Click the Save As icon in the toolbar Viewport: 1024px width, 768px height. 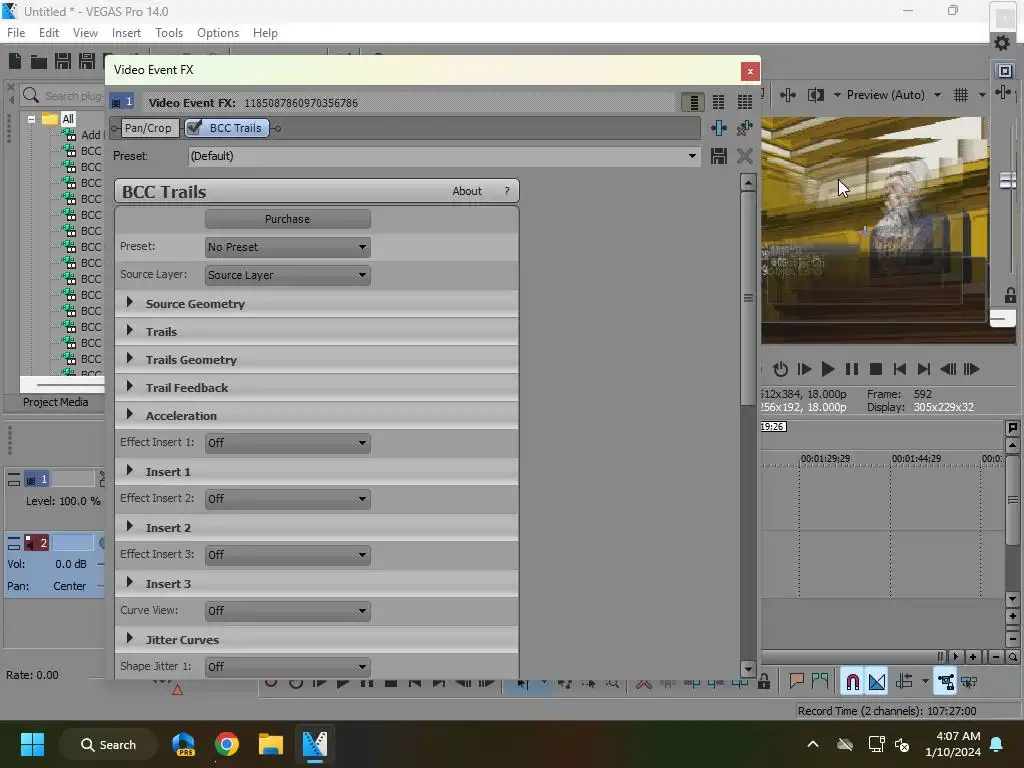87,61
